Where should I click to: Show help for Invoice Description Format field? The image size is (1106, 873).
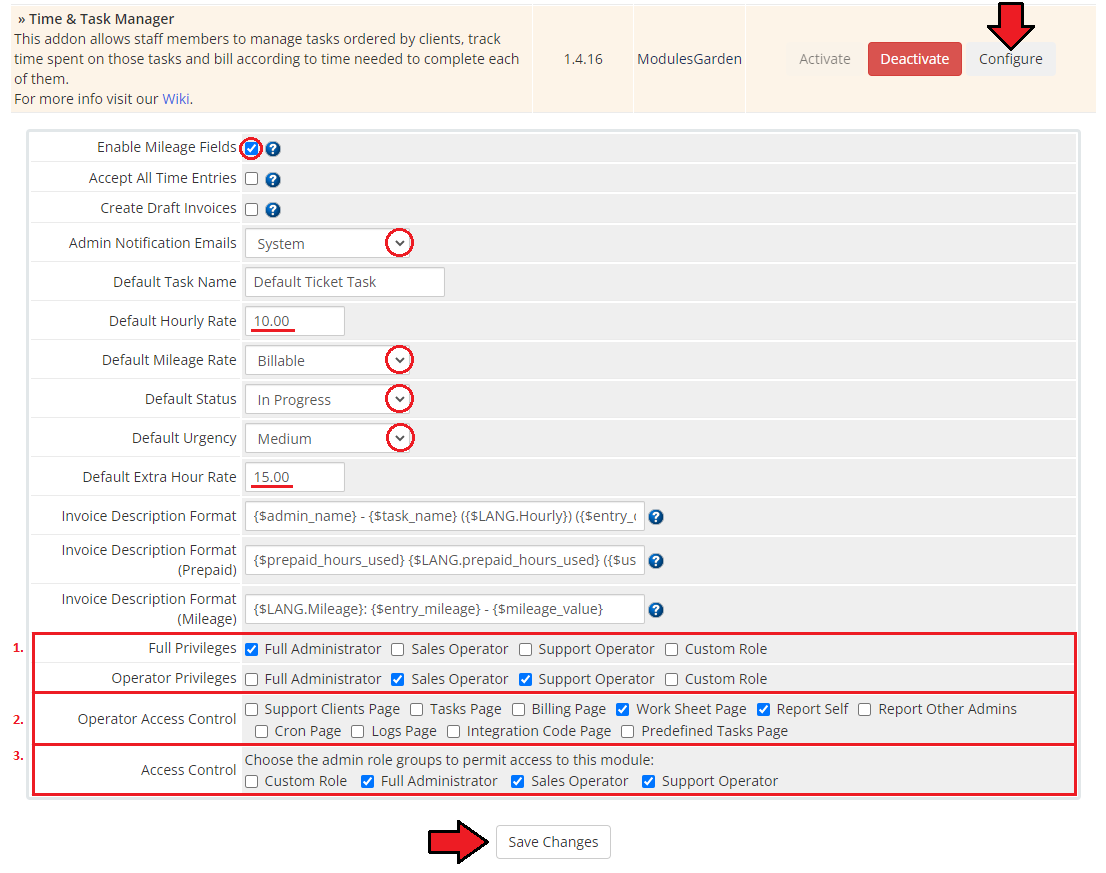pyautogui.click(x=656, y=517)
